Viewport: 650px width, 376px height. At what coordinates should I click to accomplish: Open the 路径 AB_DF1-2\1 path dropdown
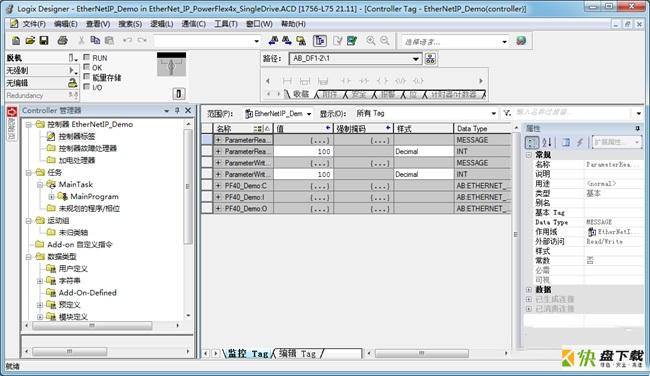[x=416, y=58]
